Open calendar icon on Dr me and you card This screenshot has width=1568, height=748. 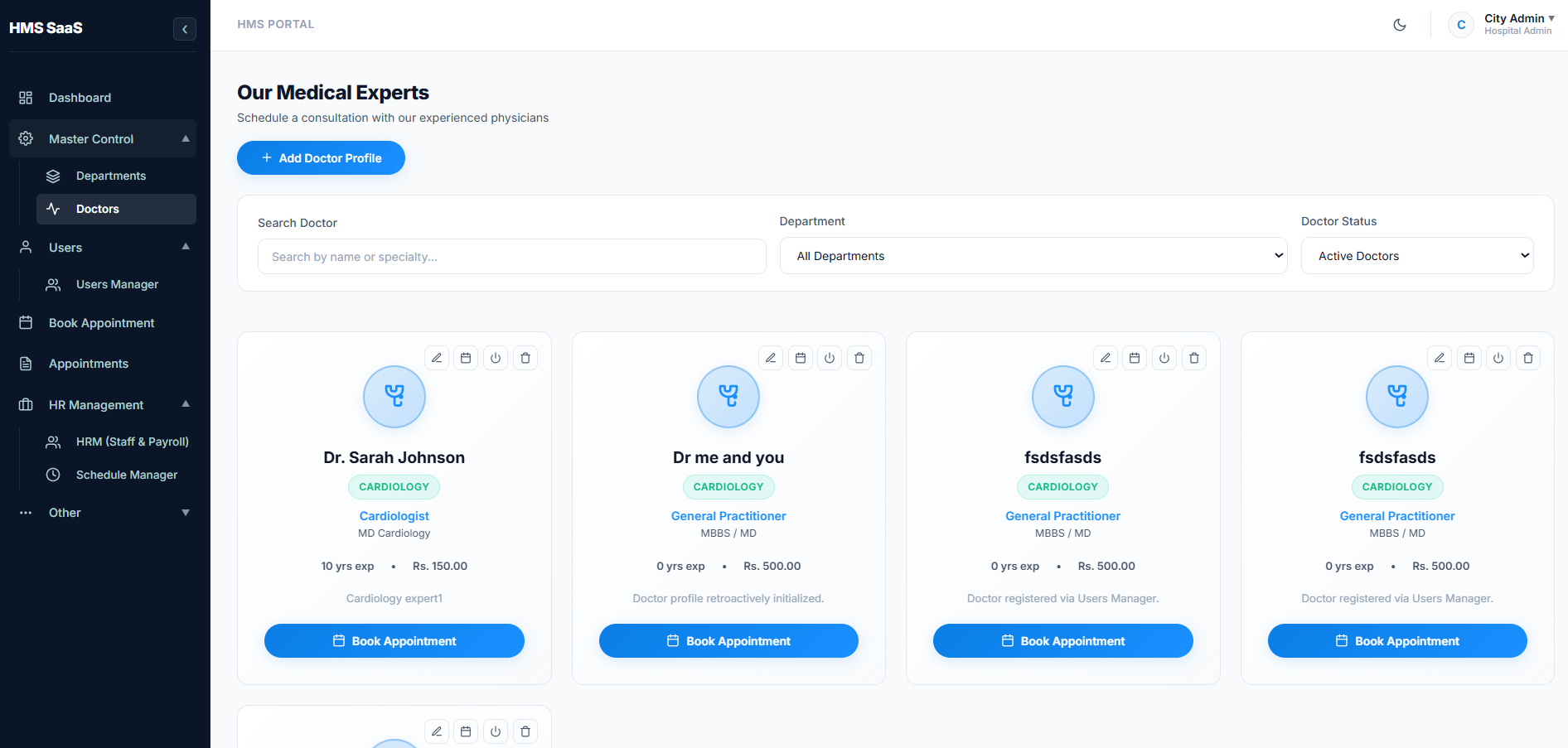pos(801,358)
